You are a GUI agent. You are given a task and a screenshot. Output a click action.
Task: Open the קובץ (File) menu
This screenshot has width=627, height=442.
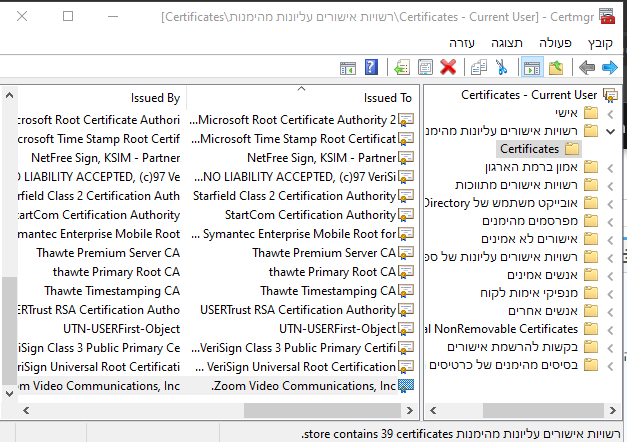(x=600, y=43)
